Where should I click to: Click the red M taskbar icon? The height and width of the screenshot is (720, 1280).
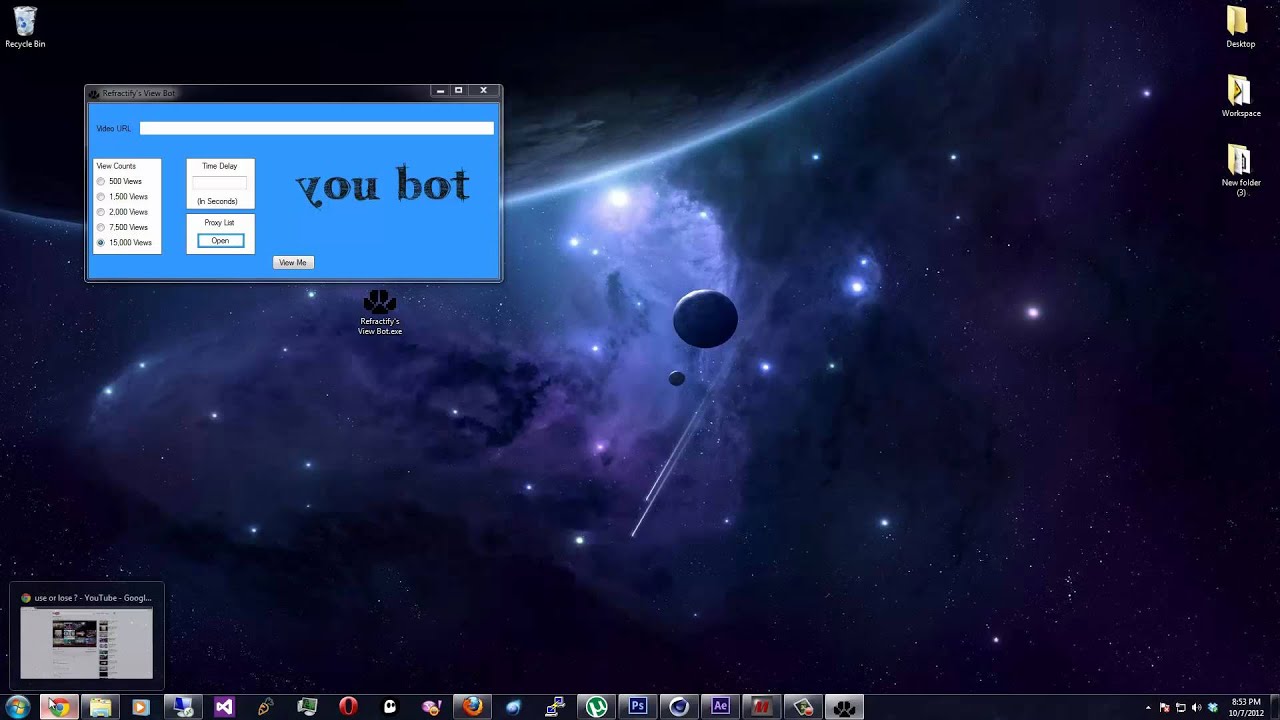(x=762, y=707)
